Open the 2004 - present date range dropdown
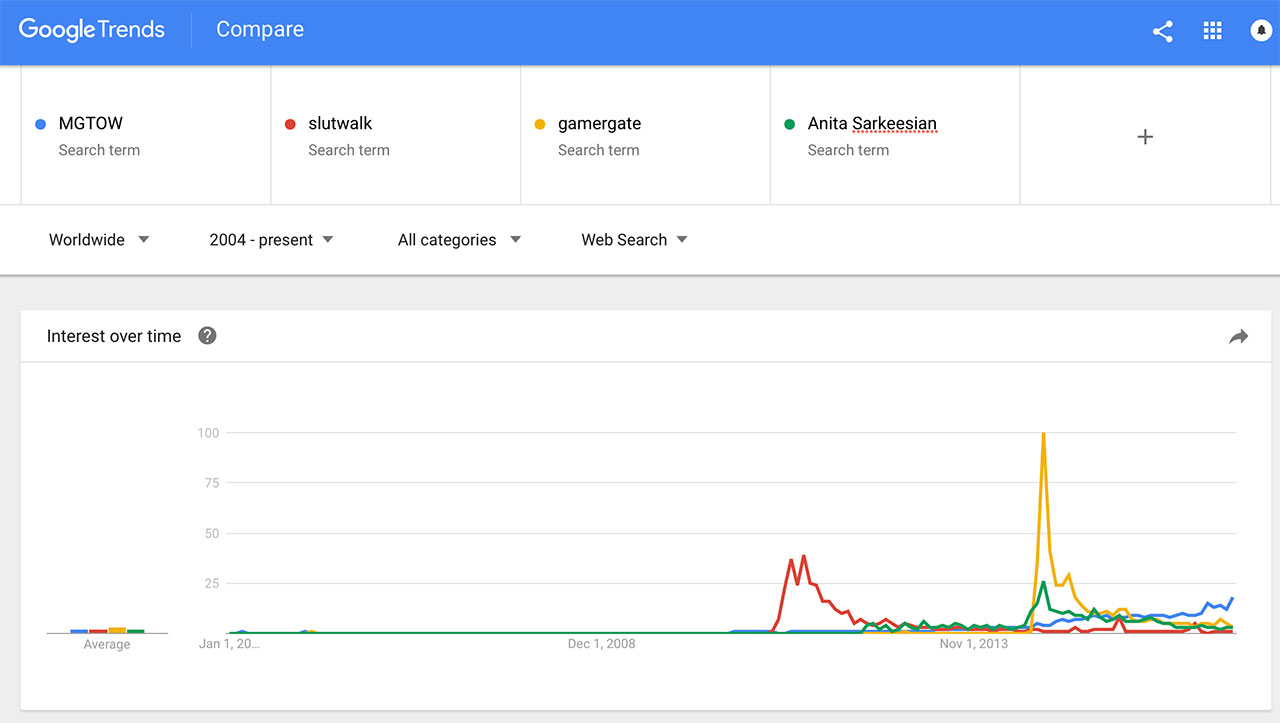This screenshot has width=1280, height=723. click(271, 240)
